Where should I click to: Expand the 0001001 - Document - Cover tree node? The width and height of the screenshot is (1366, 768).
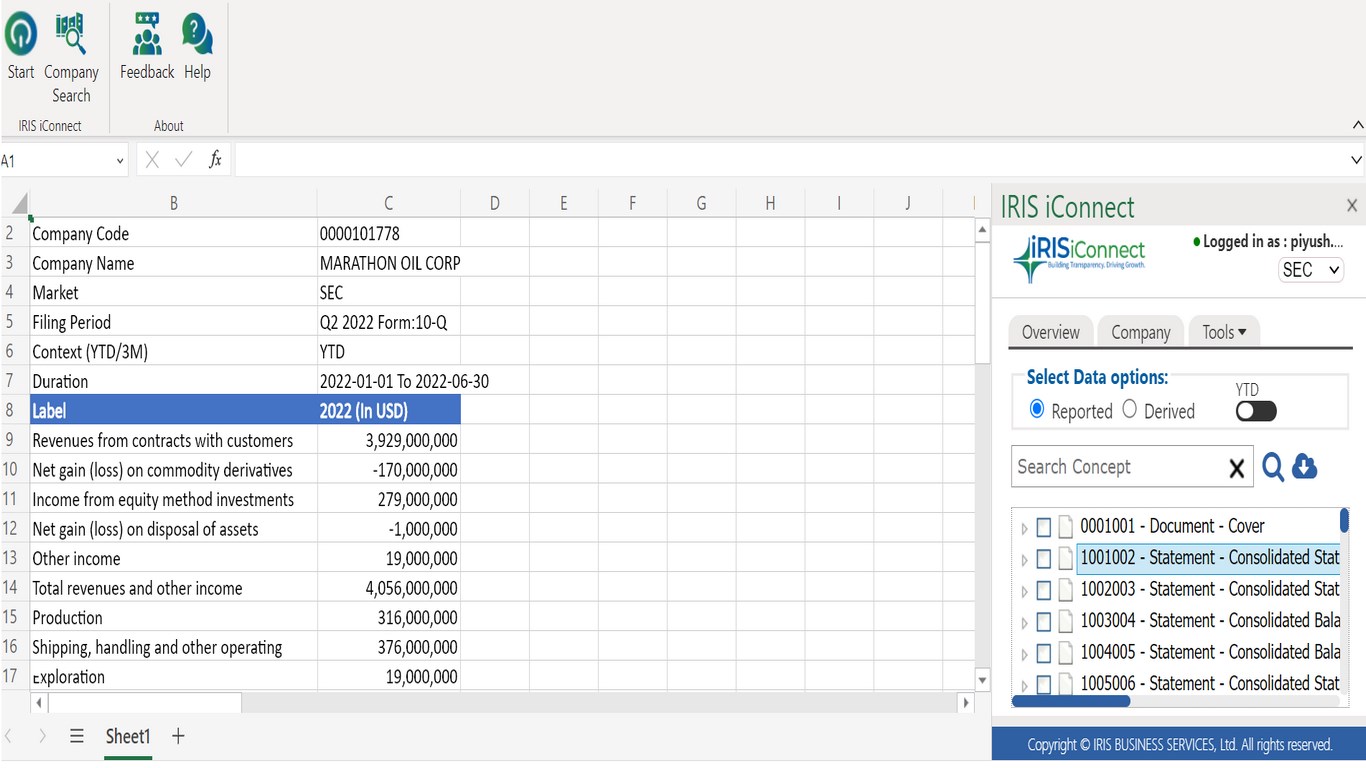1024,528
